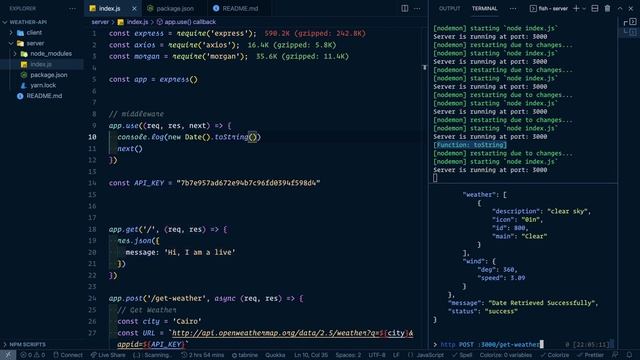Split the editor right
Screen dimensions: 640x360
point(404,8)
